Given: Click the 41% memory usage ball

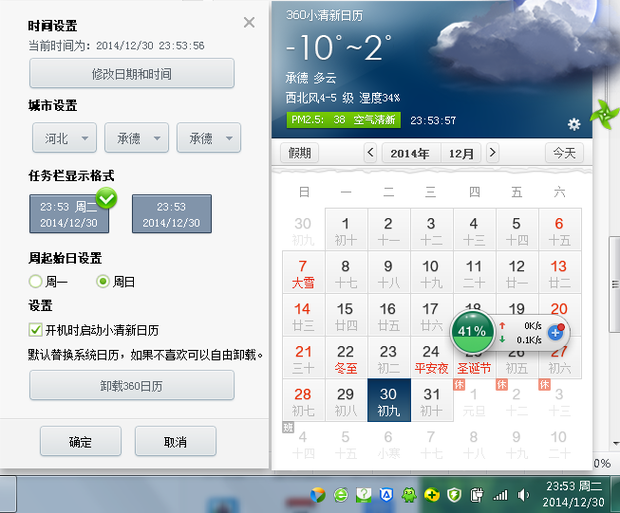Looking at the screenshot, I should coord(472,331).
